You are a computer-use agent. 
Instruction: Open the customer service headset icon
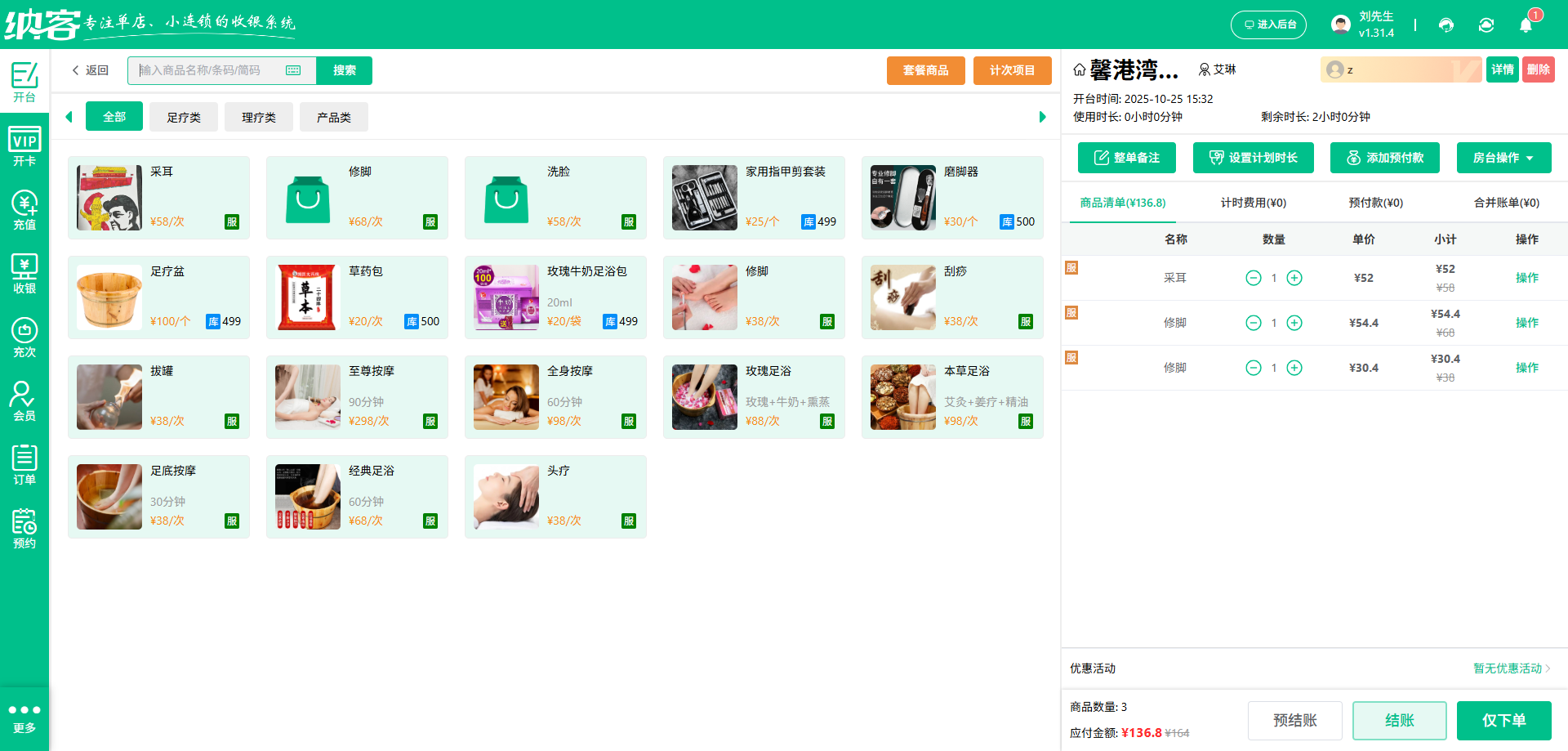coord(1445,25)
